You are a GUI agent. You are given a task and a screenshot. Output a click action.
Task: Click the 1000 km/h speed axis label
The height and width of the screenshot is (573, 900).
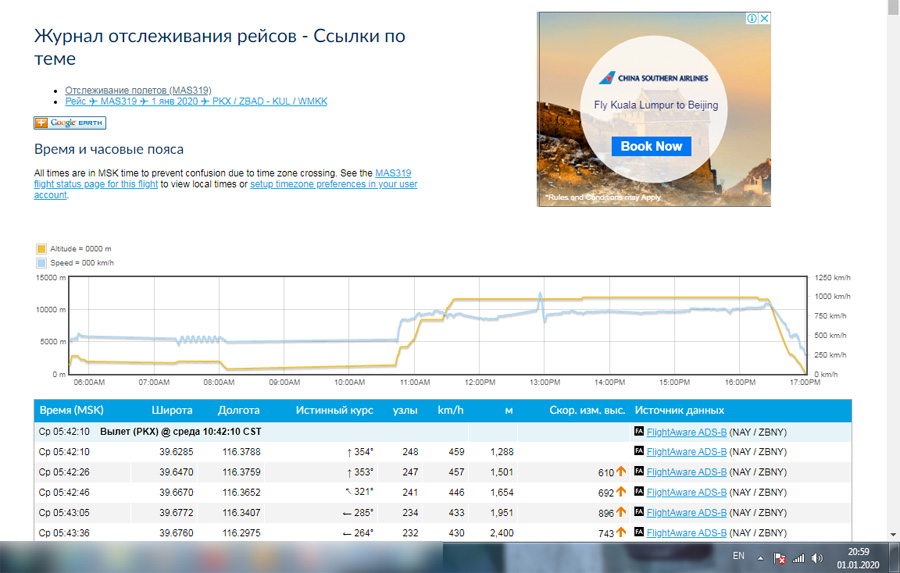pos(832,296)
